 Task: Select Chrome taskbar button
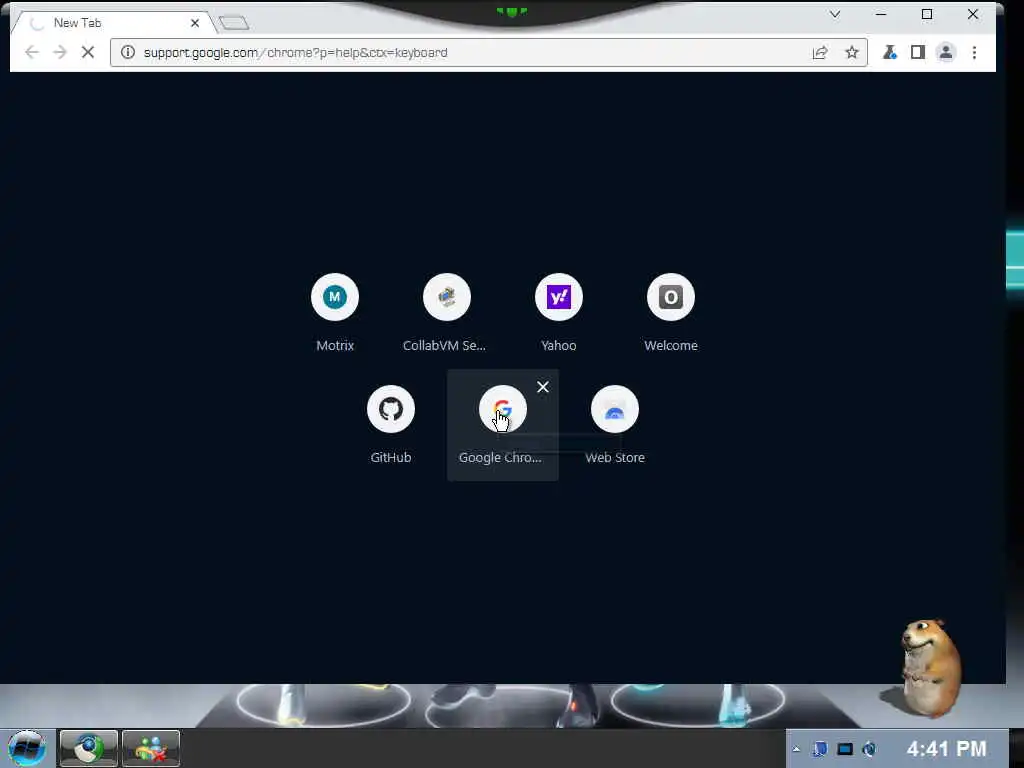coord(88,748)
